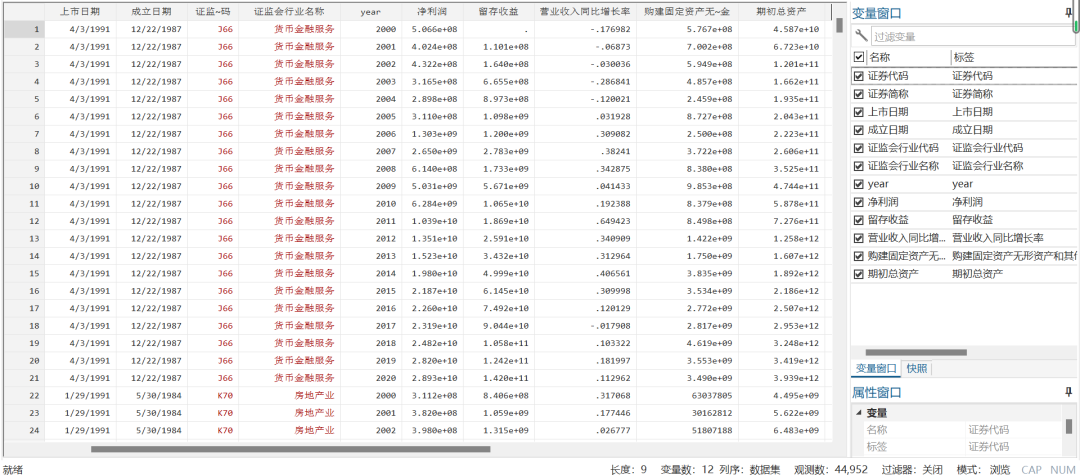Click the 模式: 浏览 status entry
This screenshot has width=1080, height=476.
[x=984, y=470]
